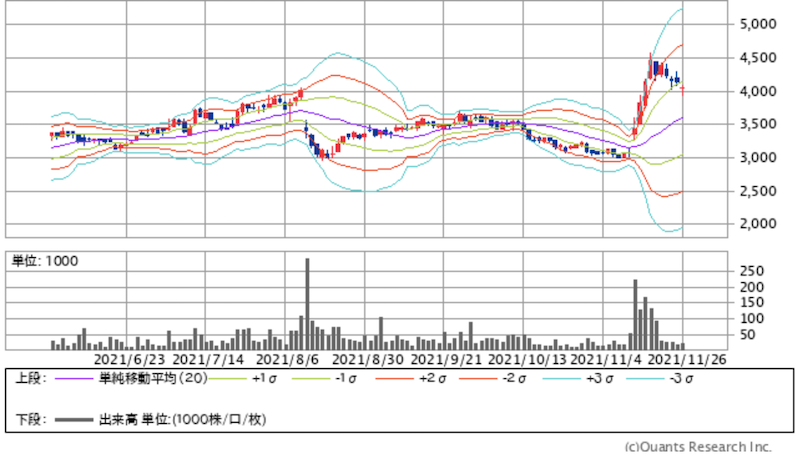The height and width of the screenshot is (456, 800).
Task: Click the purple moving average legend line
Action: coord(75,378)
